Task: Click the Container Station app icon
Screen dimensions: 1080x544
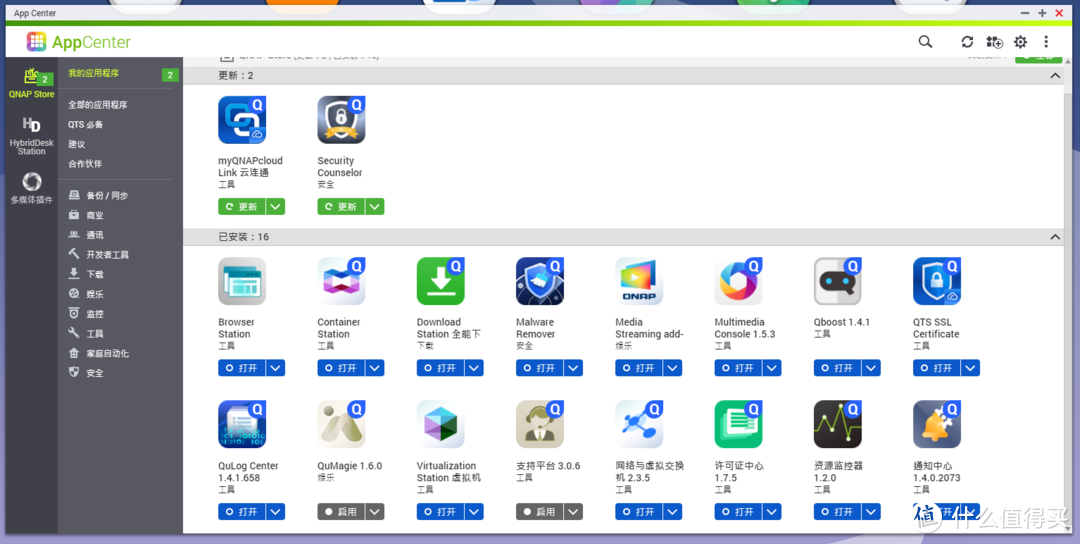Action: 341,281
